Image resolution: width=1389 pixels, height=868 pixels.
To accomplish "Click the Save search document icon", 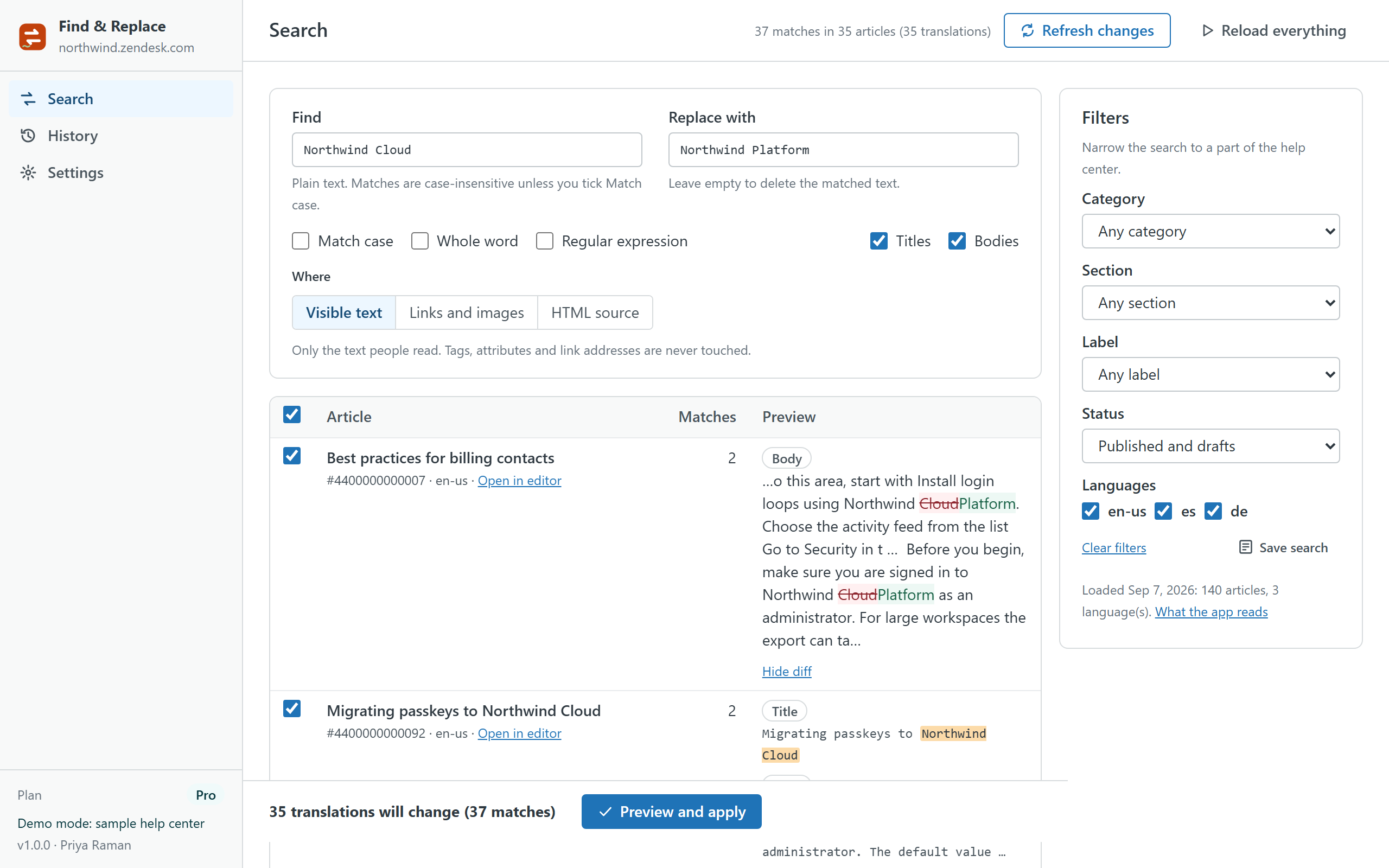I will [1245, 547].
